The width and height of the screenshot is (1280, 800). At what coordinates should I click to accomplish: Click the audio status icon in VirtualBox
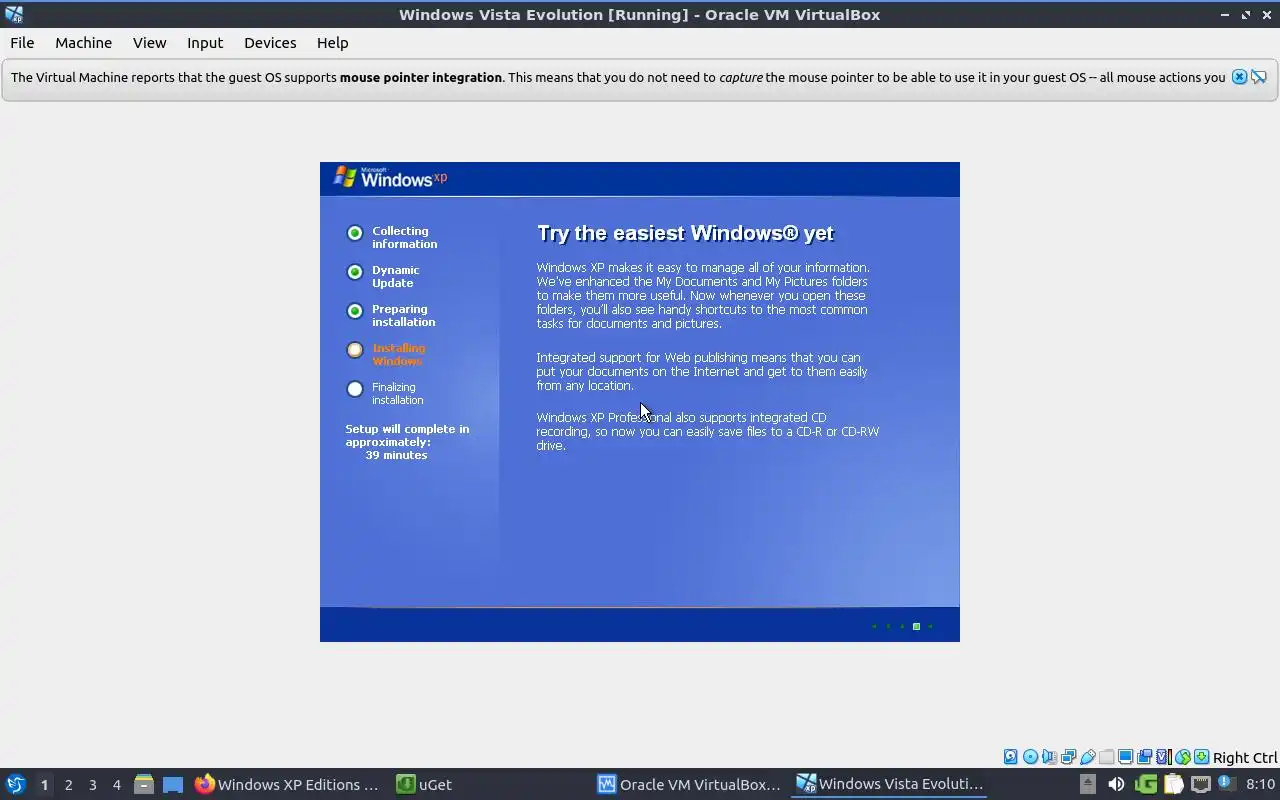1049,757
